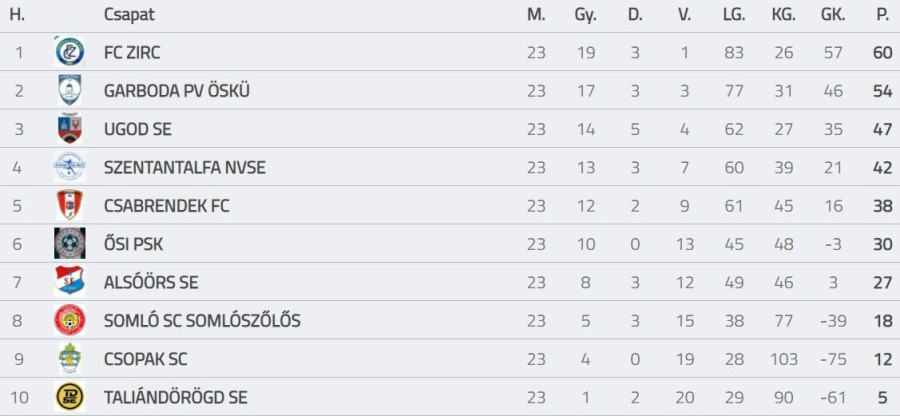
Task: Click the Gy. wins column header
Action: (x=585, y=15)
